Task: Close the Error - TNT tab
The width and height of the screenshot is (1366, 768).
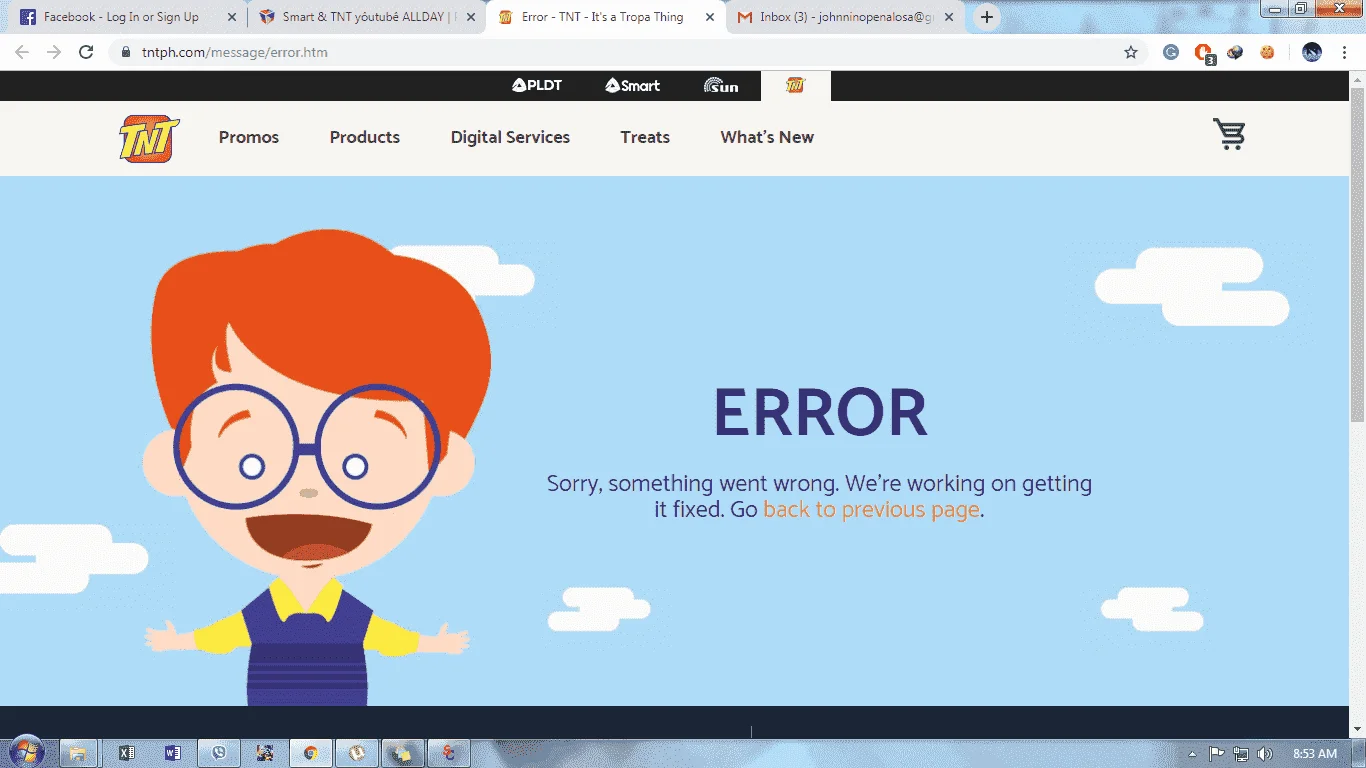Action: pyautogui.click(x=710, y=17)
